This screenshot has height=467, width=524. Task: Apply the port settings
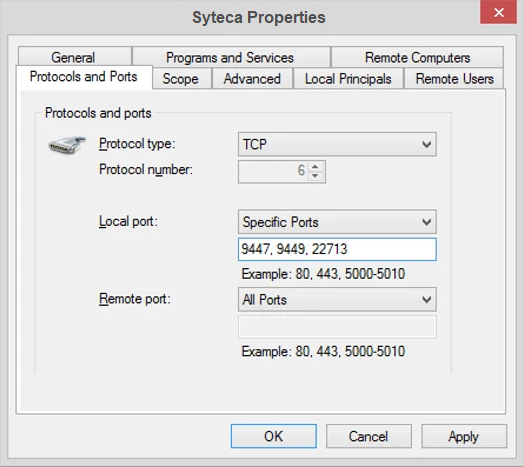tap(464, 436)
